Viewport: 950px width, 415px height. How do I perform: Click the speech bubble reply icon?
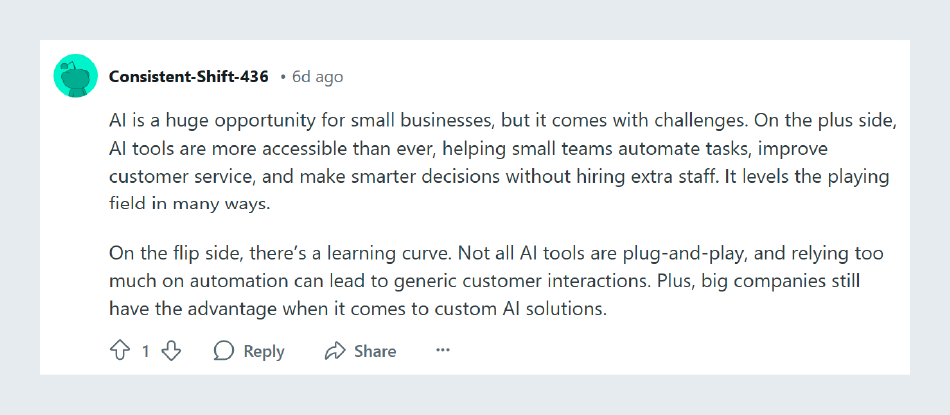click(224, 351)
